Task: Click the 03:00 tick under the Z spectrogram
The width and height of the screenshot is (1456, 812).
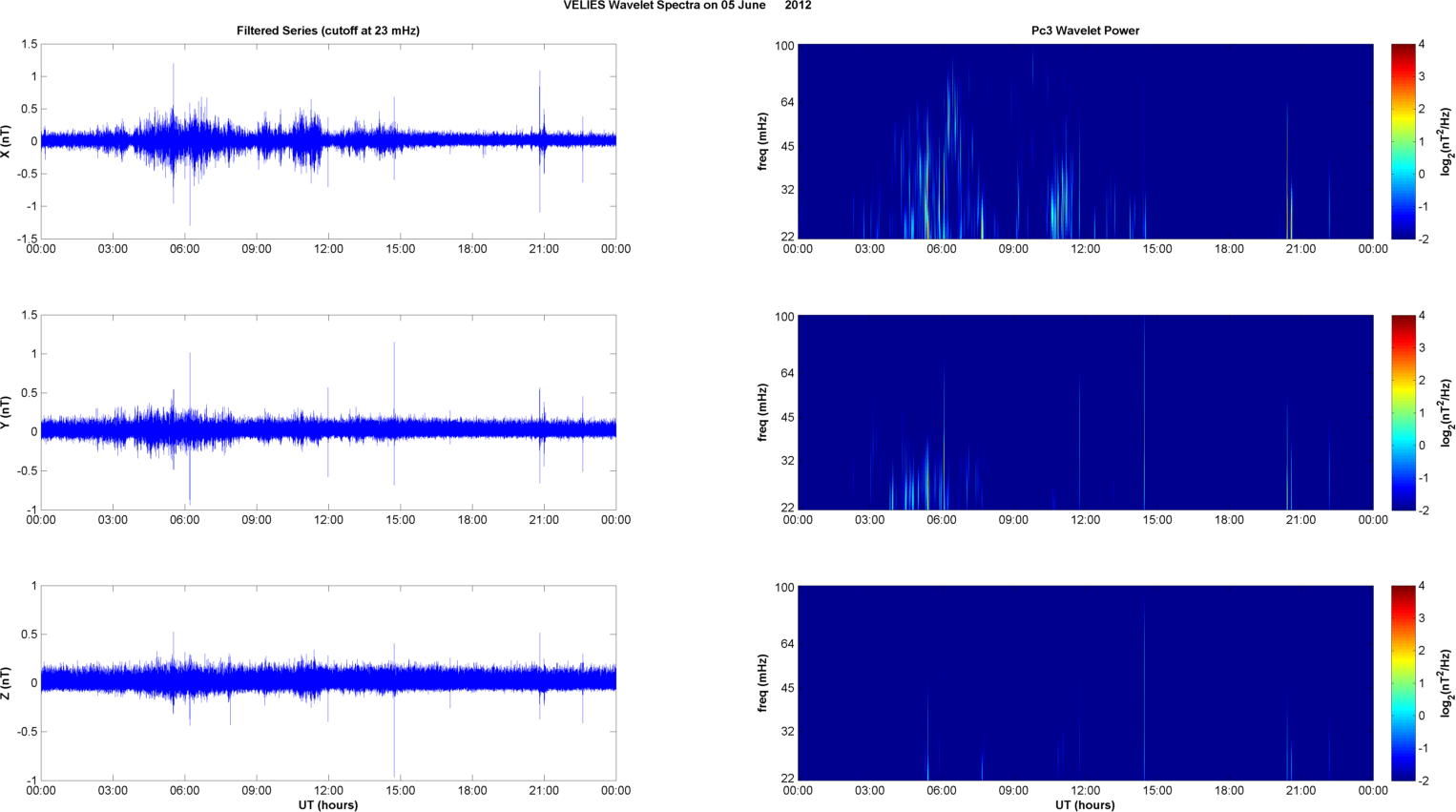Action: pyautogui.click(x=869, y=790)
